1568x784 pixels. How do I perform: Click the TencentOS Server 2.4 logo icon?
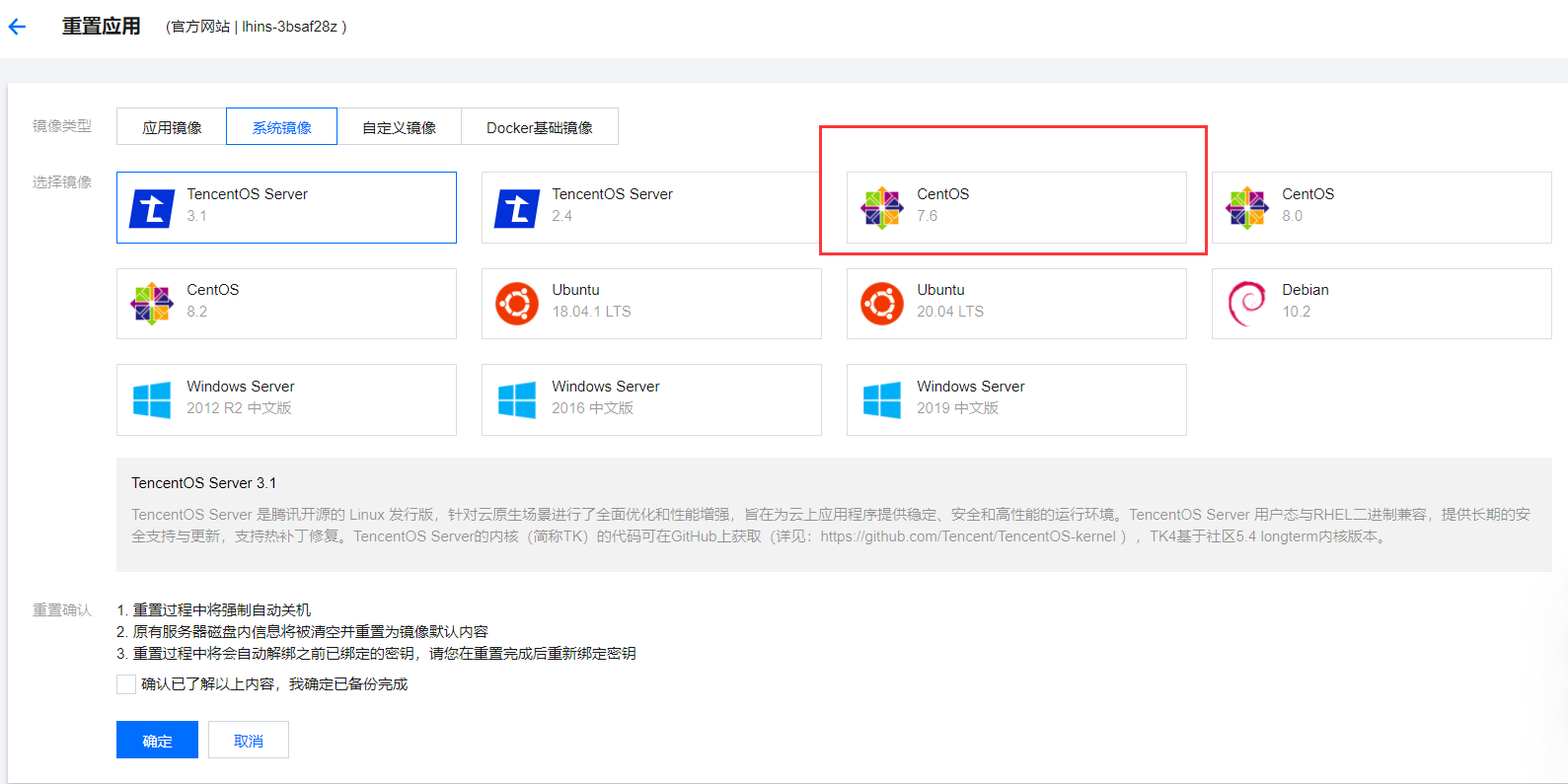pyautogui.click(x=517, y=208)
